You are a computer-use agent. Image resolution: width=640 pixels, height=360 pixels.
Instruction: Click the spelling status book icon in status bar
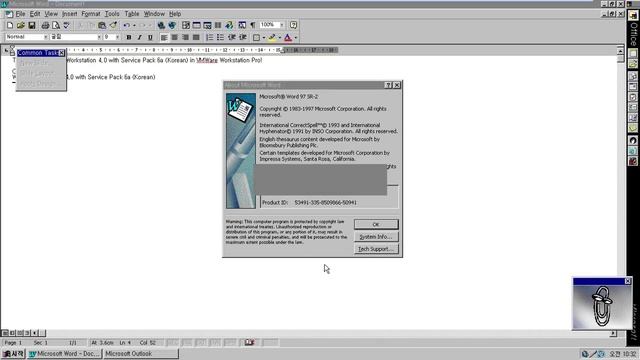[x=249, y=342]
